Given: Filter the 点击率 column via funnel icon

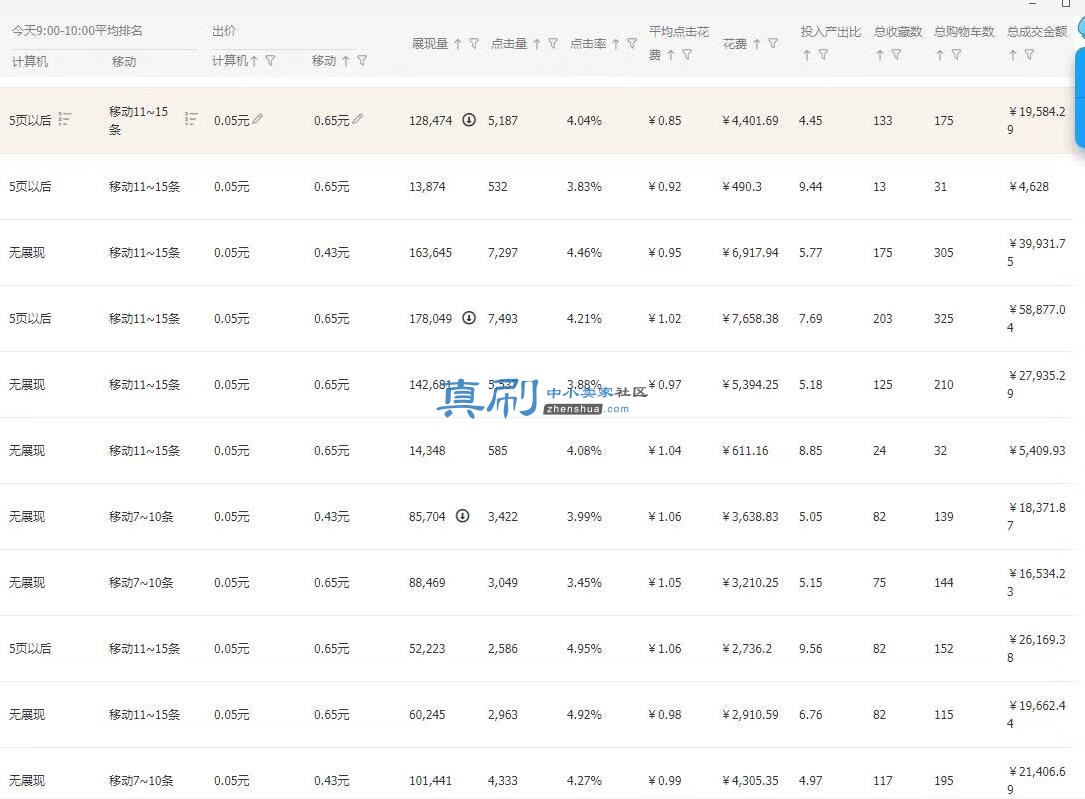Looking at the screenshot, I should [x=632, y=44].
